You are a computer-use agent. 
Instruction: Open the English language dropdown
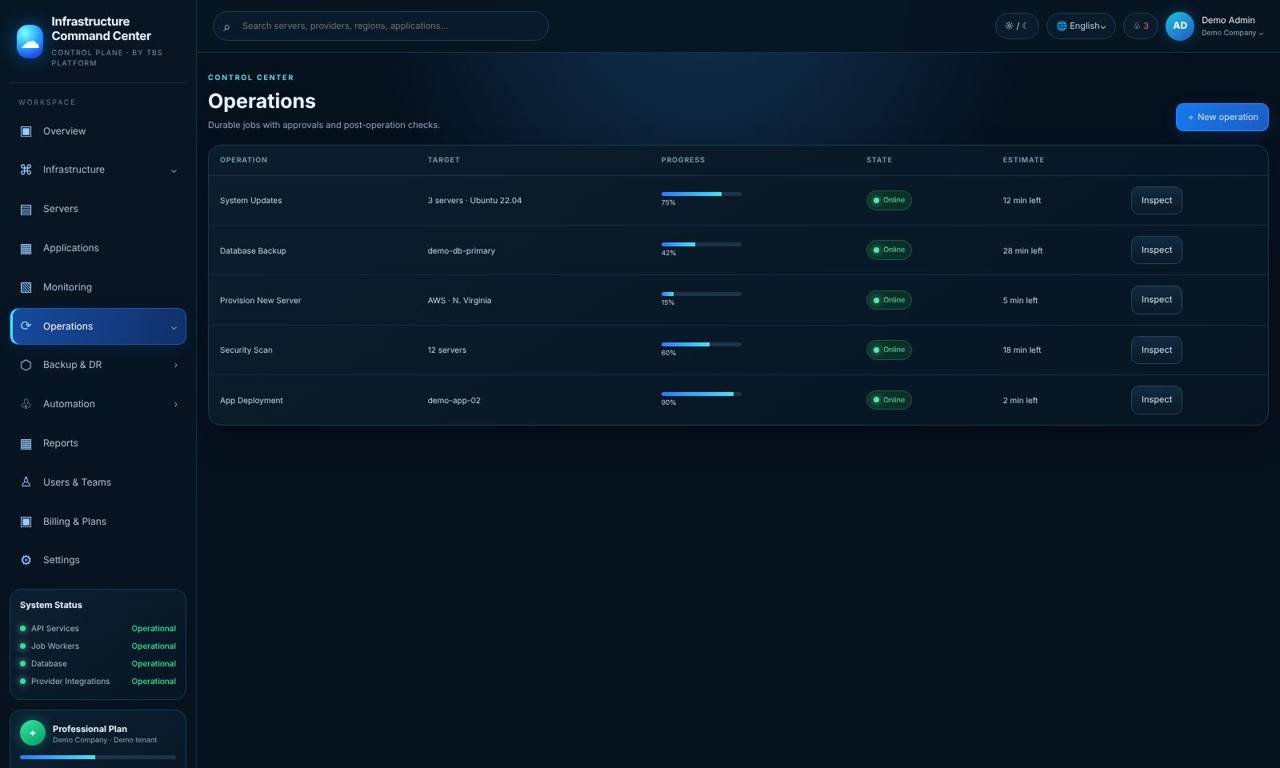[x=1081, y=26]
